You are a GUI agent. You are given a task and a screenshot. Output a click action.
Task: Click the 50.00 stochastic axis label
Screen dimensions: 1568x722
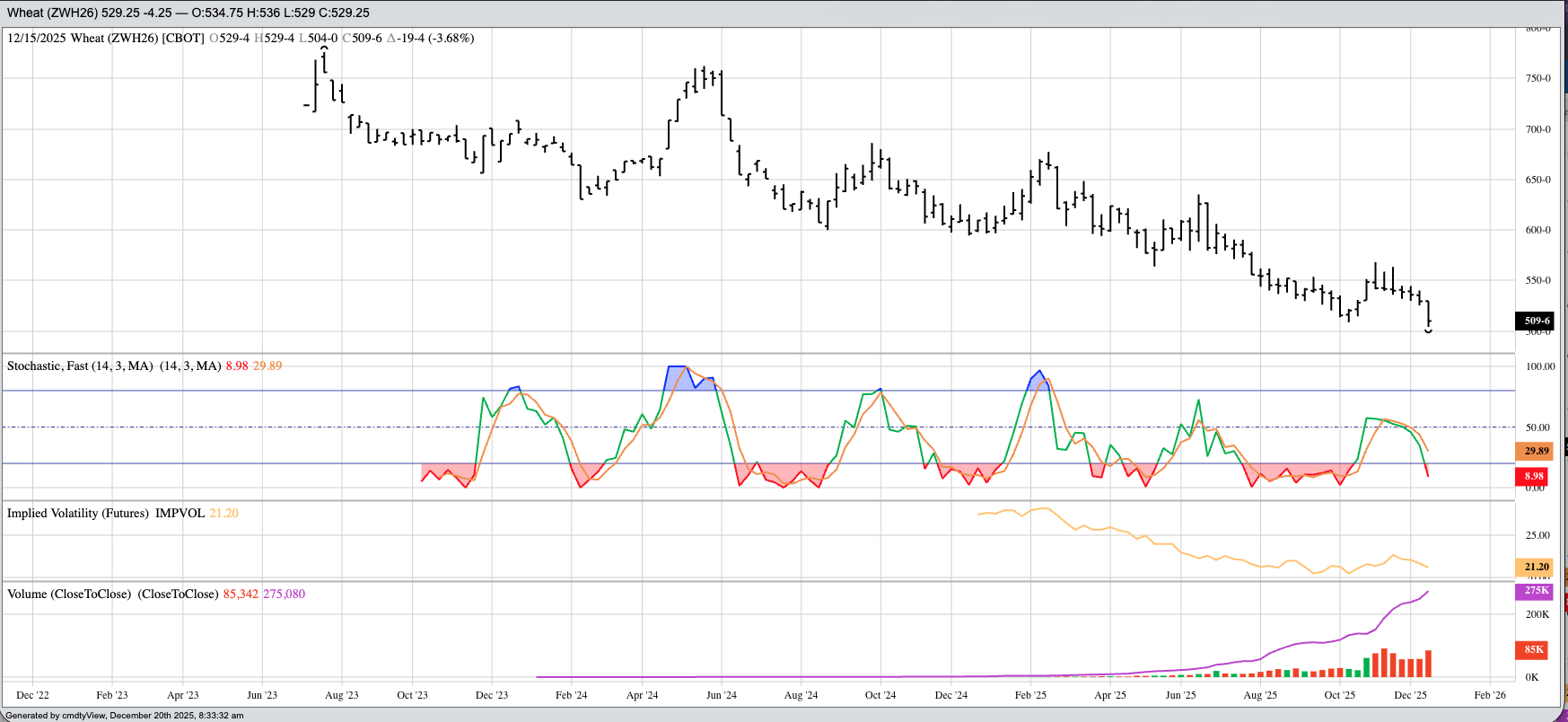click(1537, 428)
